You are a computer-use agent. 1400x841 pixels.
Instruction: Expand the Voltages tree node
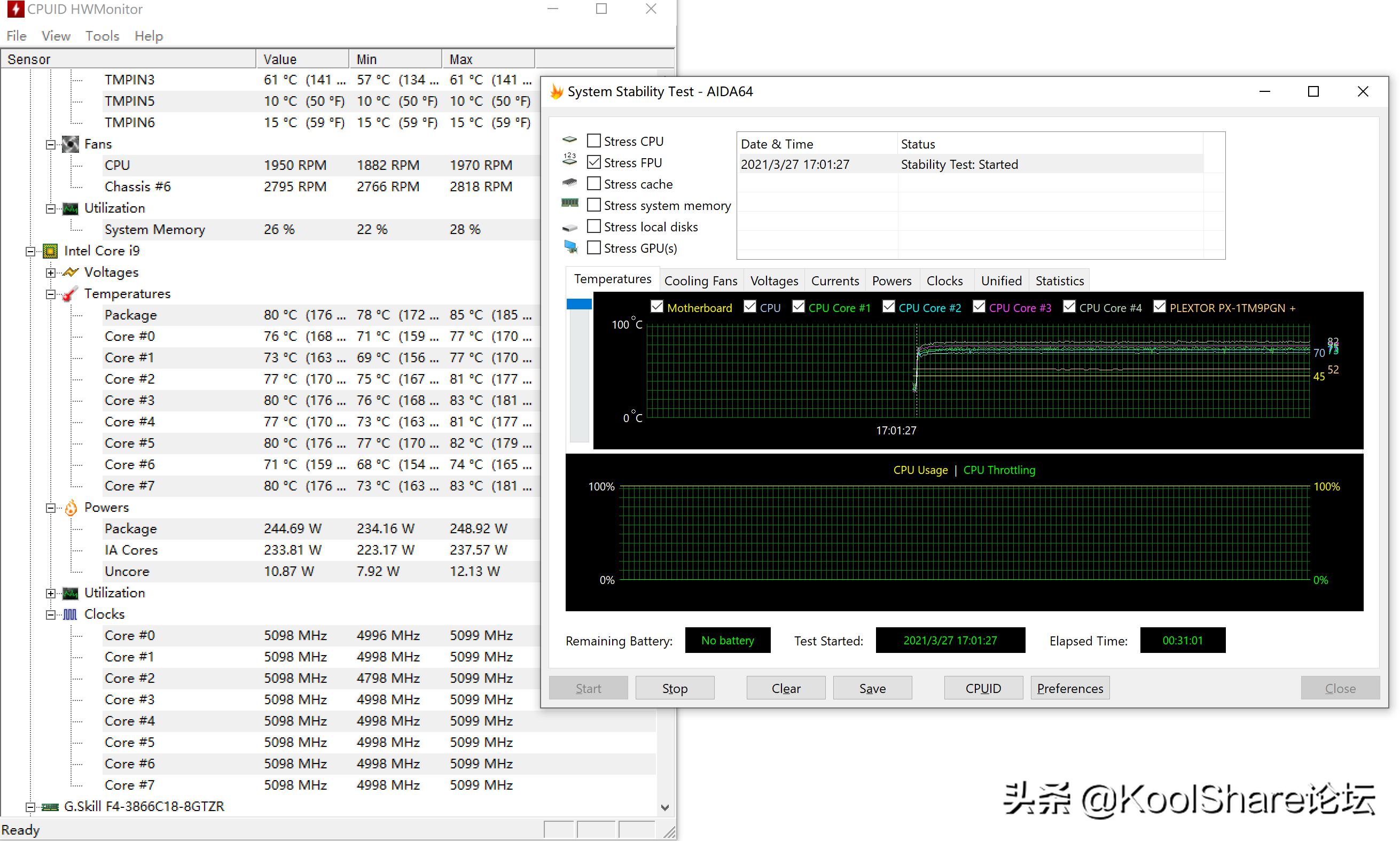tap(51, 272)
